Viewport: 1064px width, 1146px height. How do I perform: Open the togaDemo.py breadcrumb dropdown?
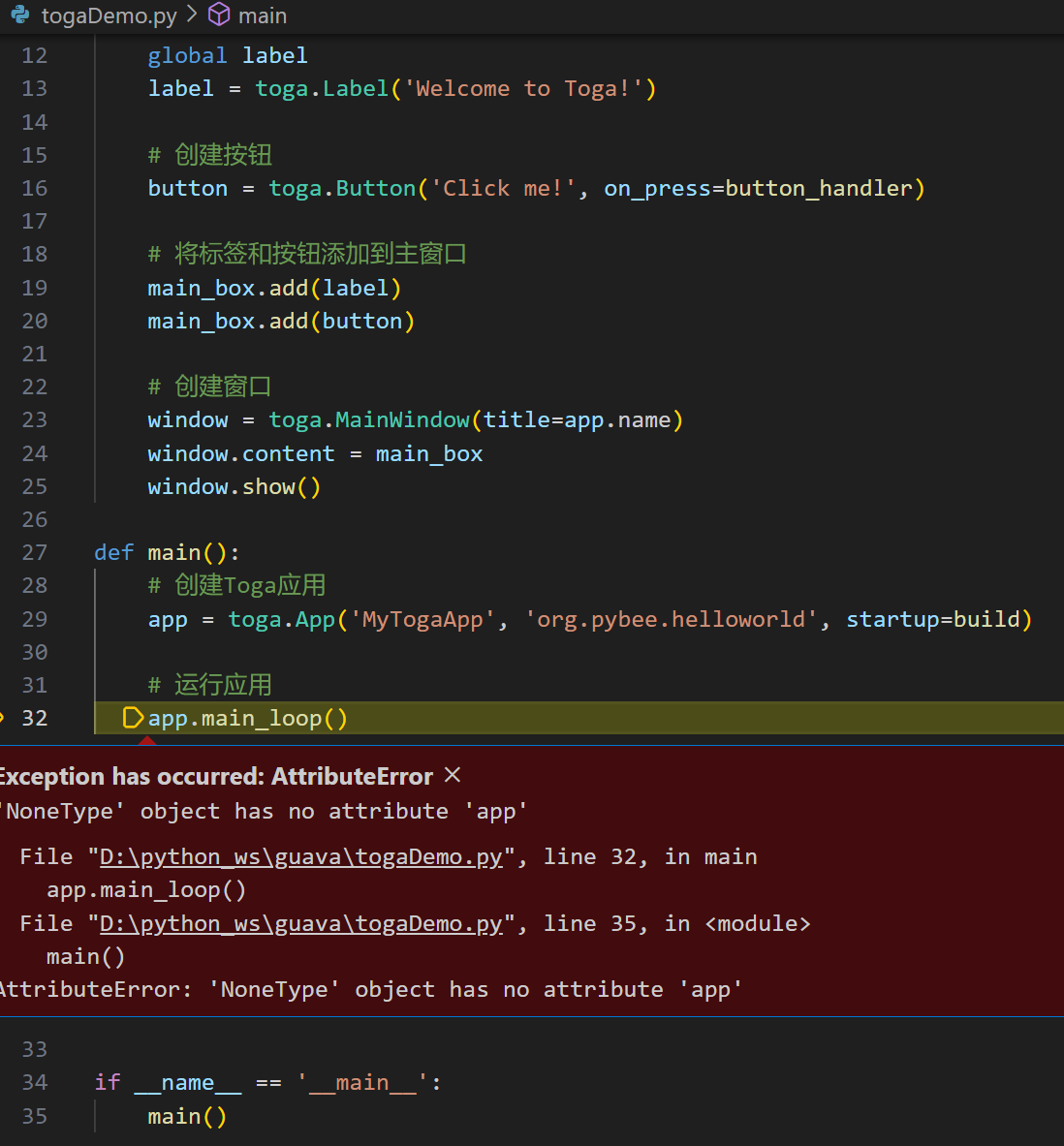pos(109,15)
